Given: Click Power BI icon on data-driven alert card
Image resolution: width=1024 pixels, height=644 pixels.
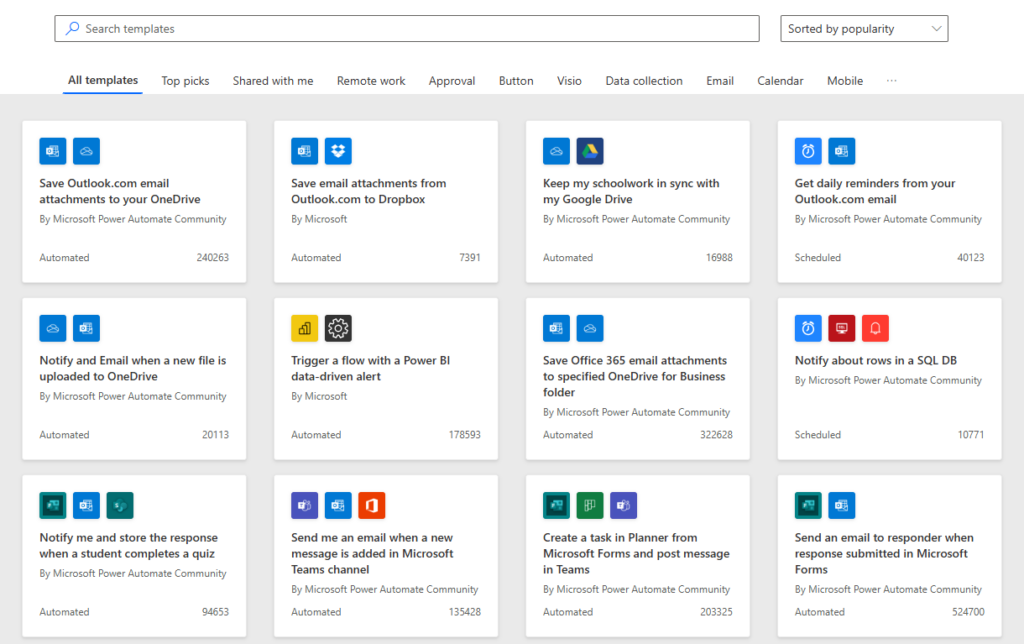Looking at the screenshot, I should [x=304, y=328].
